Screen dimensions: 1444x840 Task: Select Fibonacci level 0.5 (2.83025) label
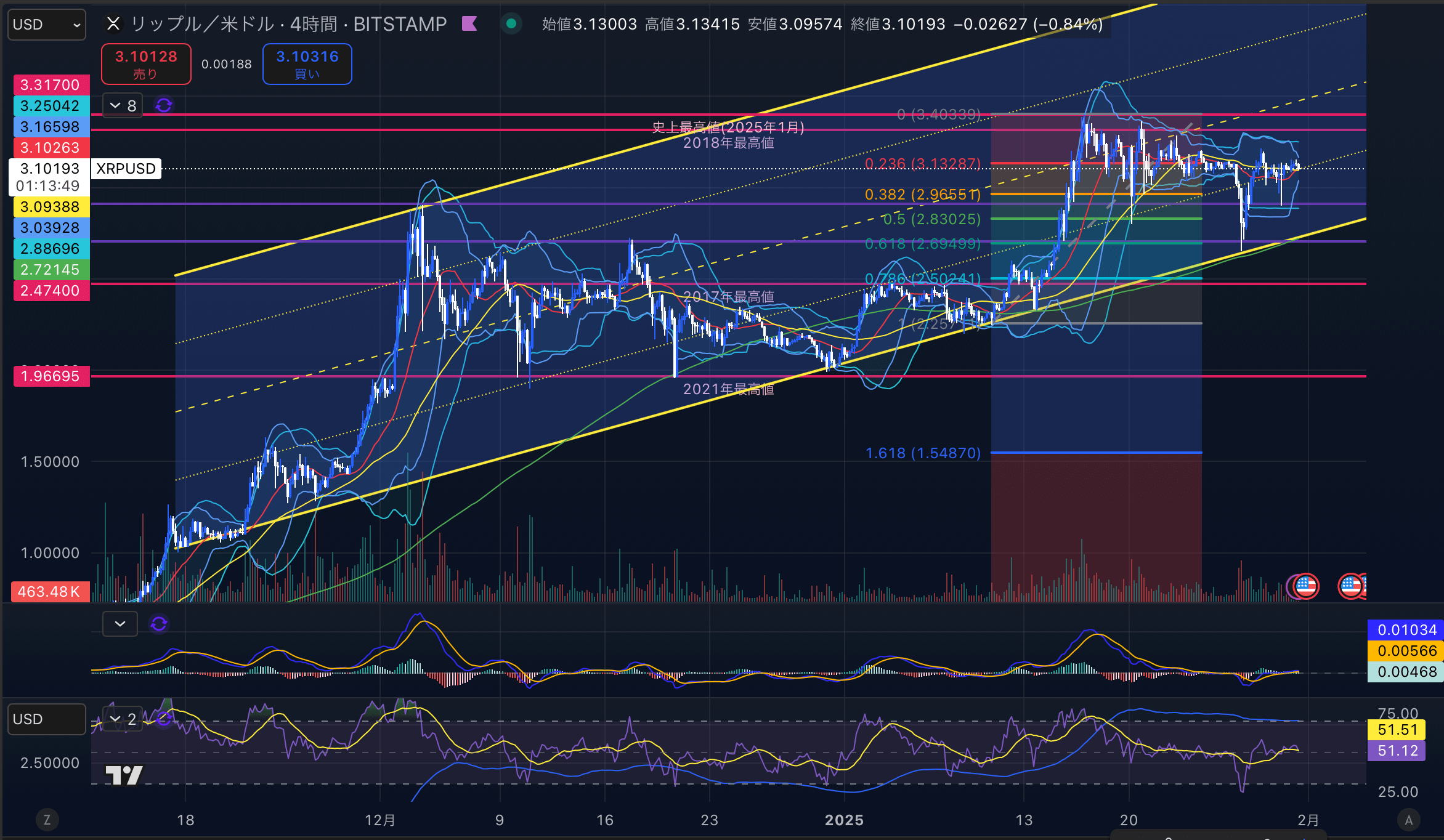point(931,219)
